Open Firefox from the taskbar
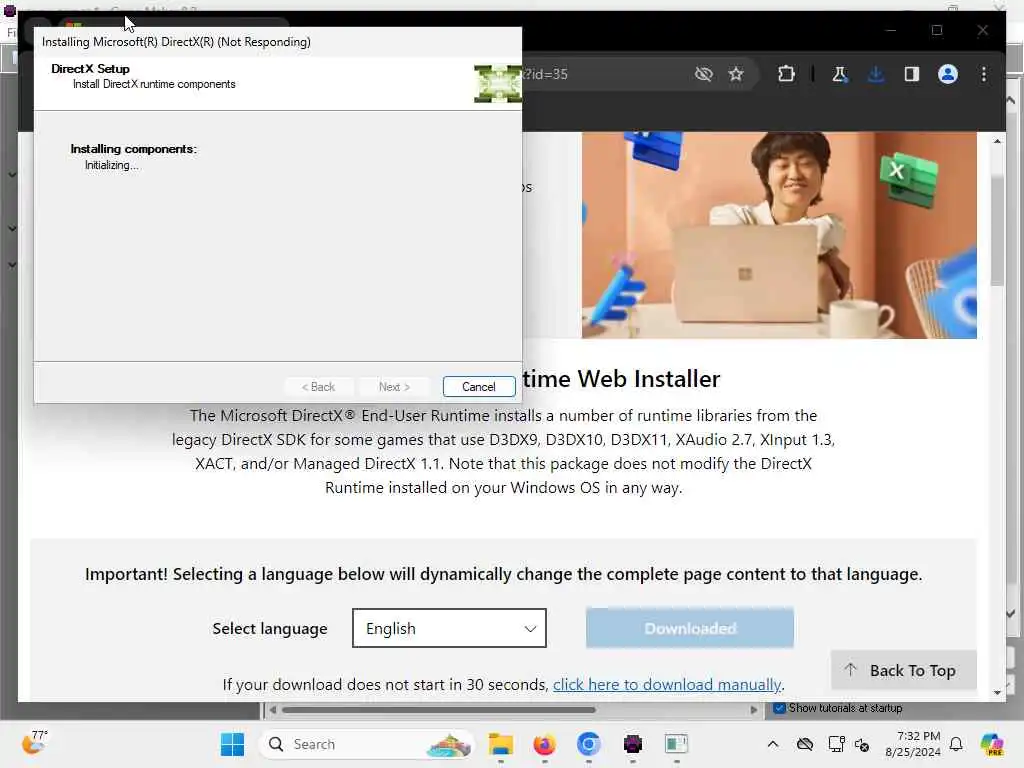1024x768 pixels. pos(544,744)
